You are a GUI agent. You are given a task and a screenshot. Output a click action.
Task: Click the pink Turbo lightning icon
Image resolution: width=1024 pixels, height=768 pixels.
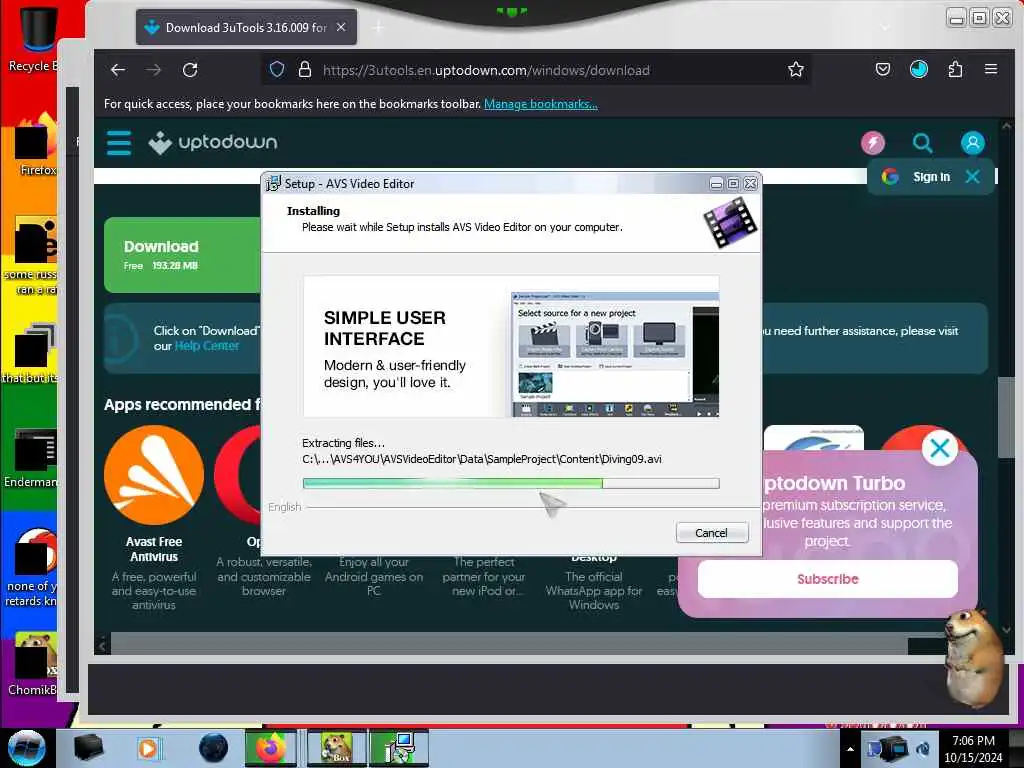pyautogui.click(x=872, y=142)
